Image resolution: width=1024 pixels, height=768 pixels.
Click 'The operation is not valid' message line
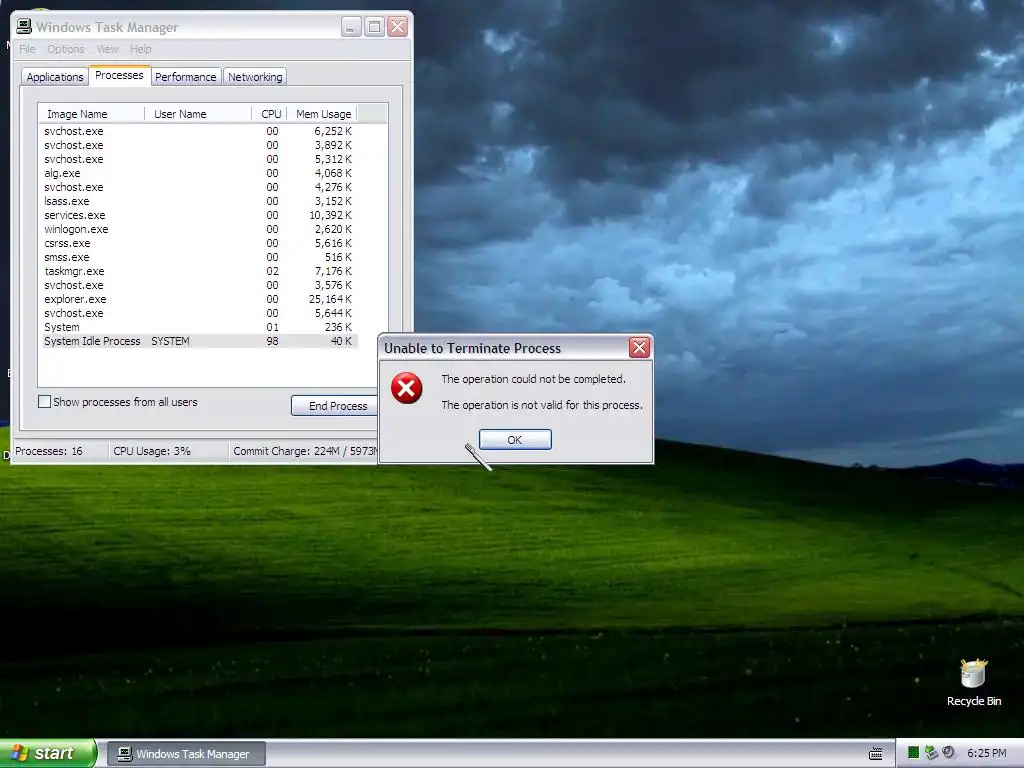pyautogui.click(x=542, y=405)
